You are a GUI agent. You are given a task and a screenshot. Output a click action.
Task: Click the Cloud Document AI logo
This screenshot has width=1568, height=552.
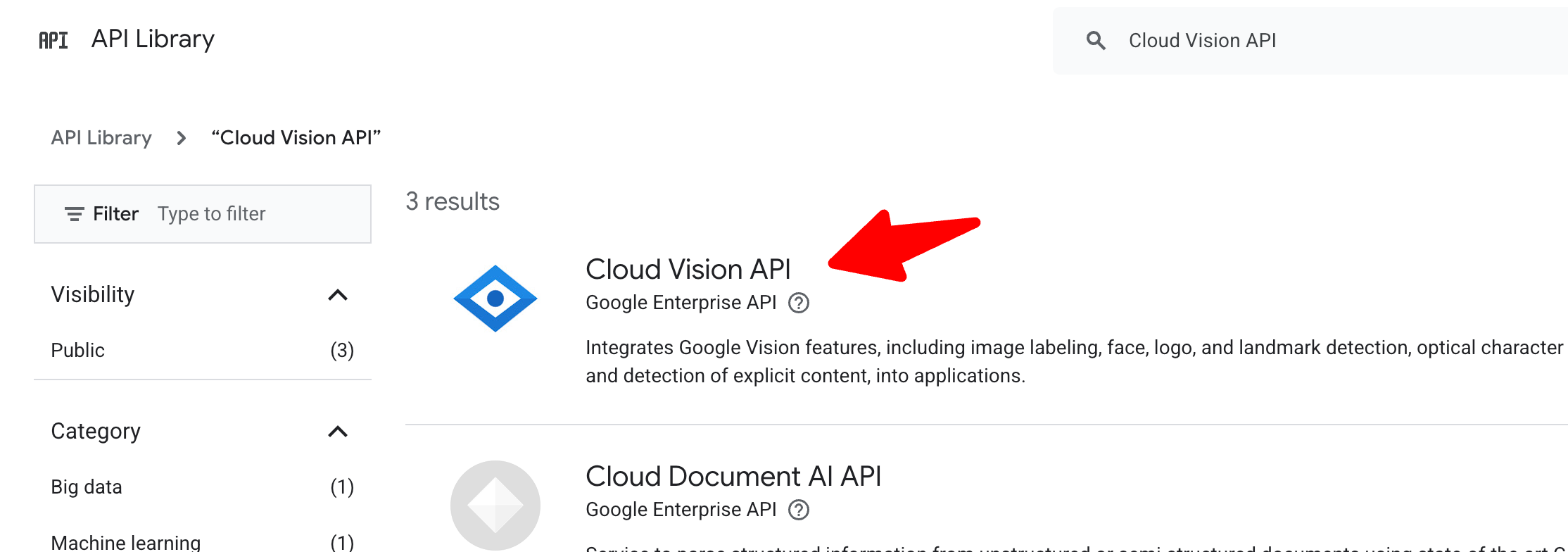pos(495,506)
